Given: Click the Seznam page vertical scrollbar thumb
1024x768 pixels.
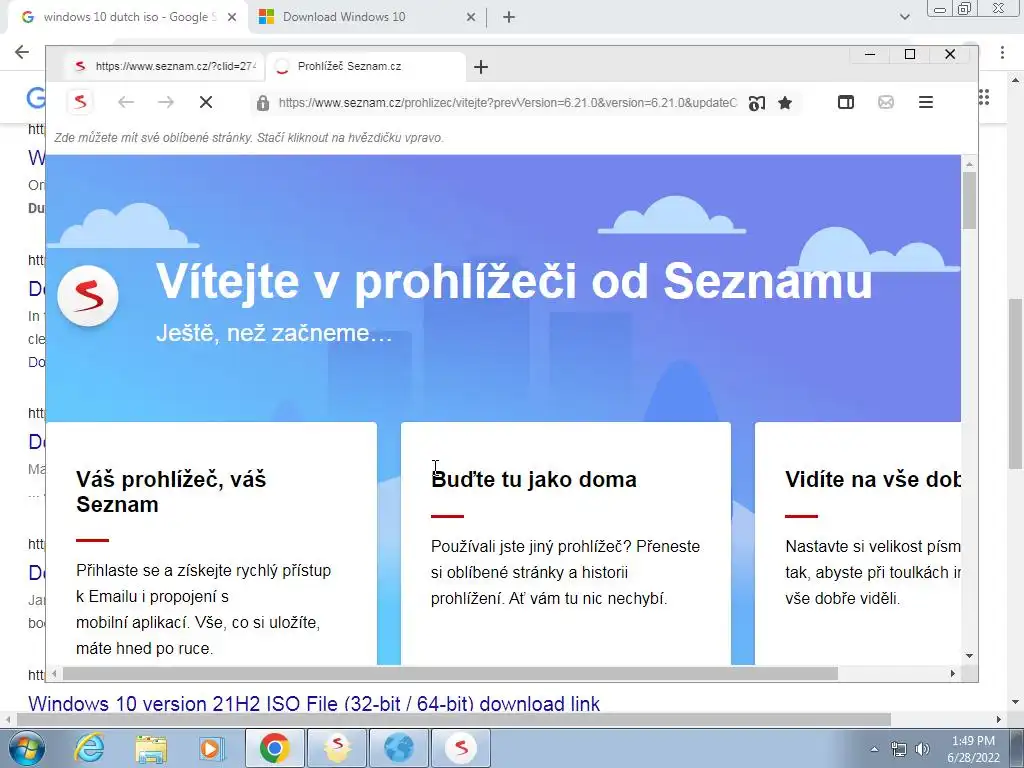Looking at the screenshot, I should coord(969,200).
